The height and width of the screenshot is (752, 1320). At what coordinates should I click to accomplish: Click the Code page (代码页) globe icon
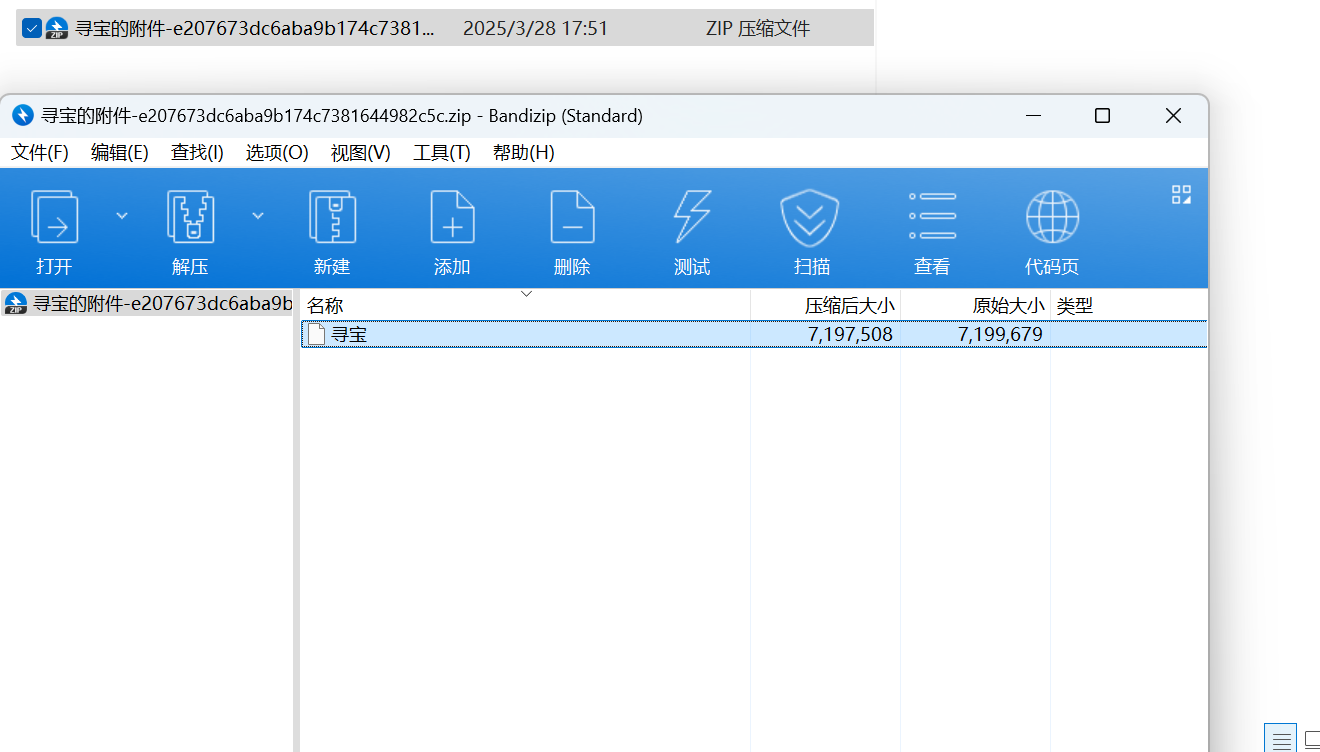(1052, 217)
